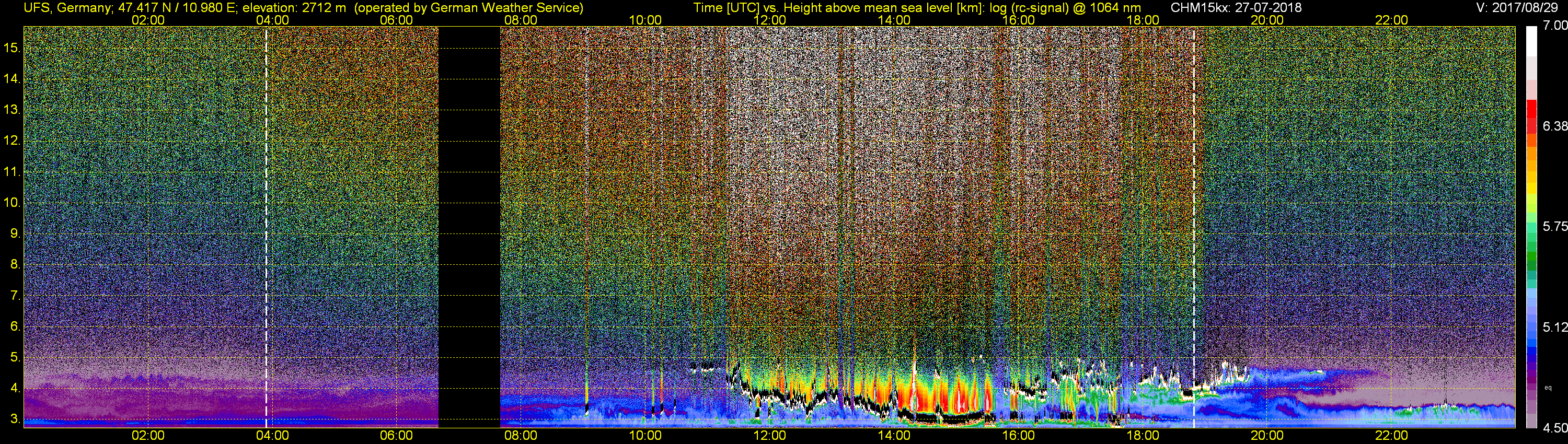
Task: Click the '3.' km height axis label
Action: (x=16, y=419)
